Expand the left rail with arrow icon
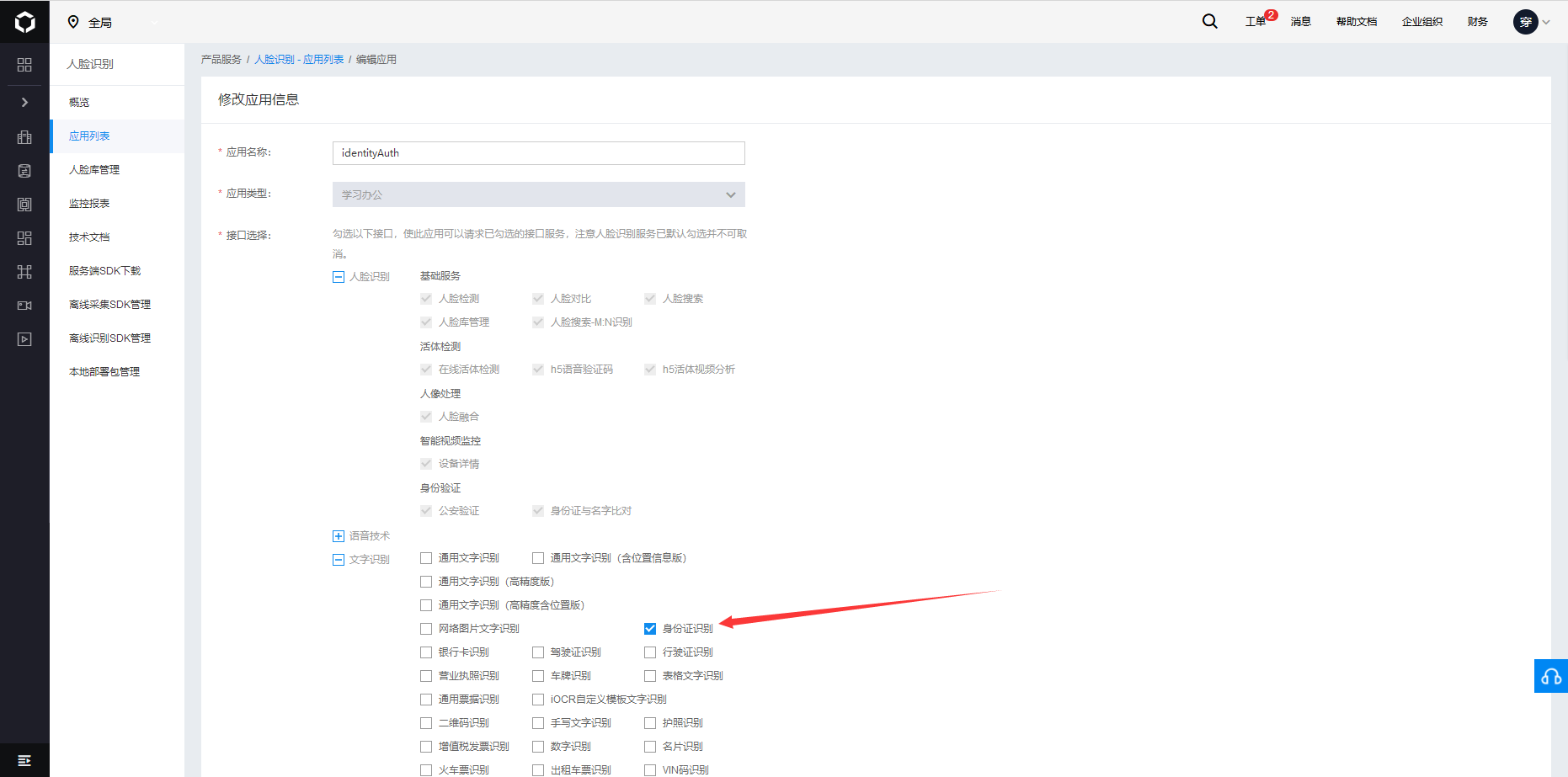1568x777 pixels. (x=24, y=102)
